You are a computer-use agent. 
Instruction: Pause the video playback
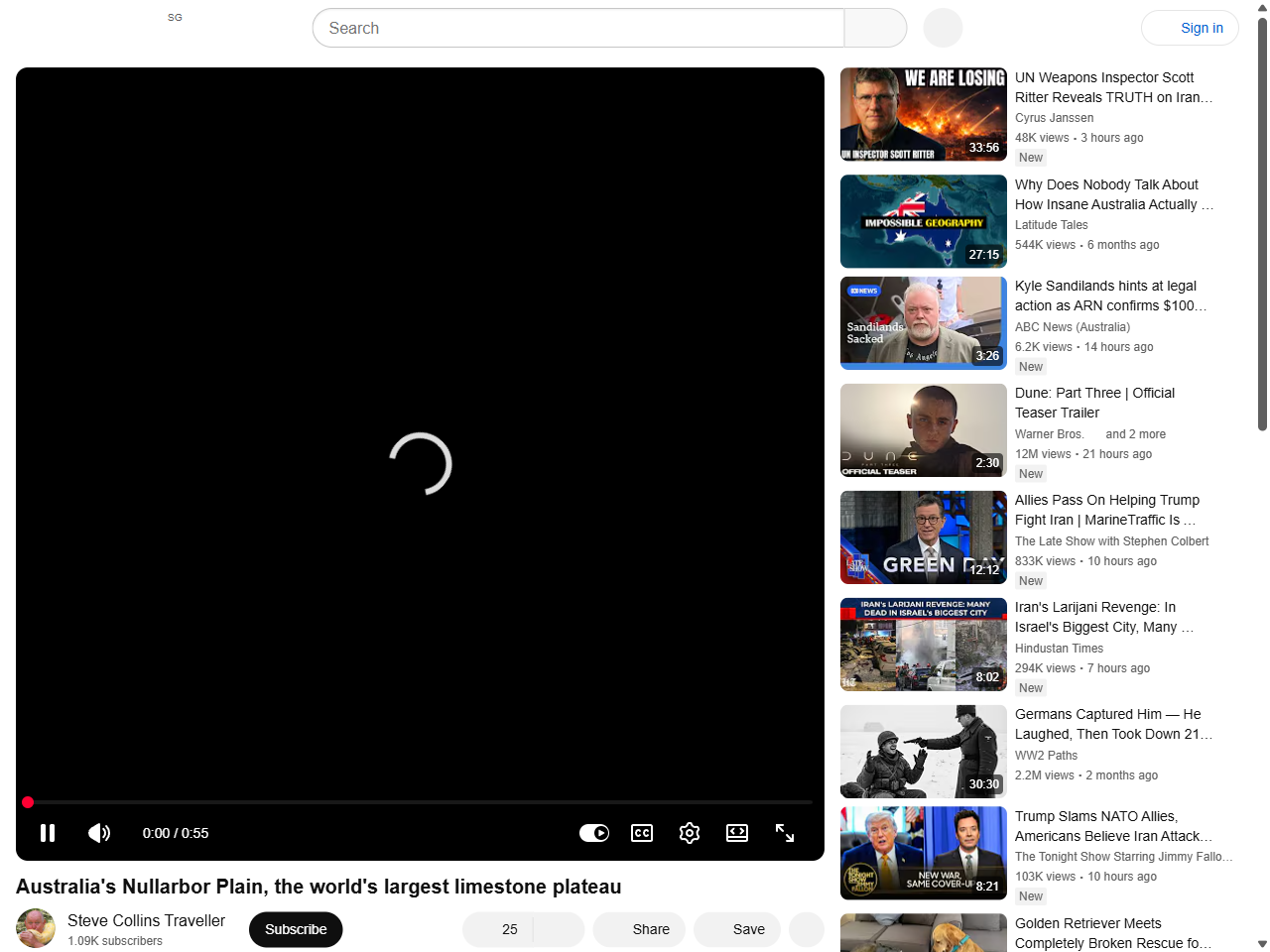click(x=48, y=833)
